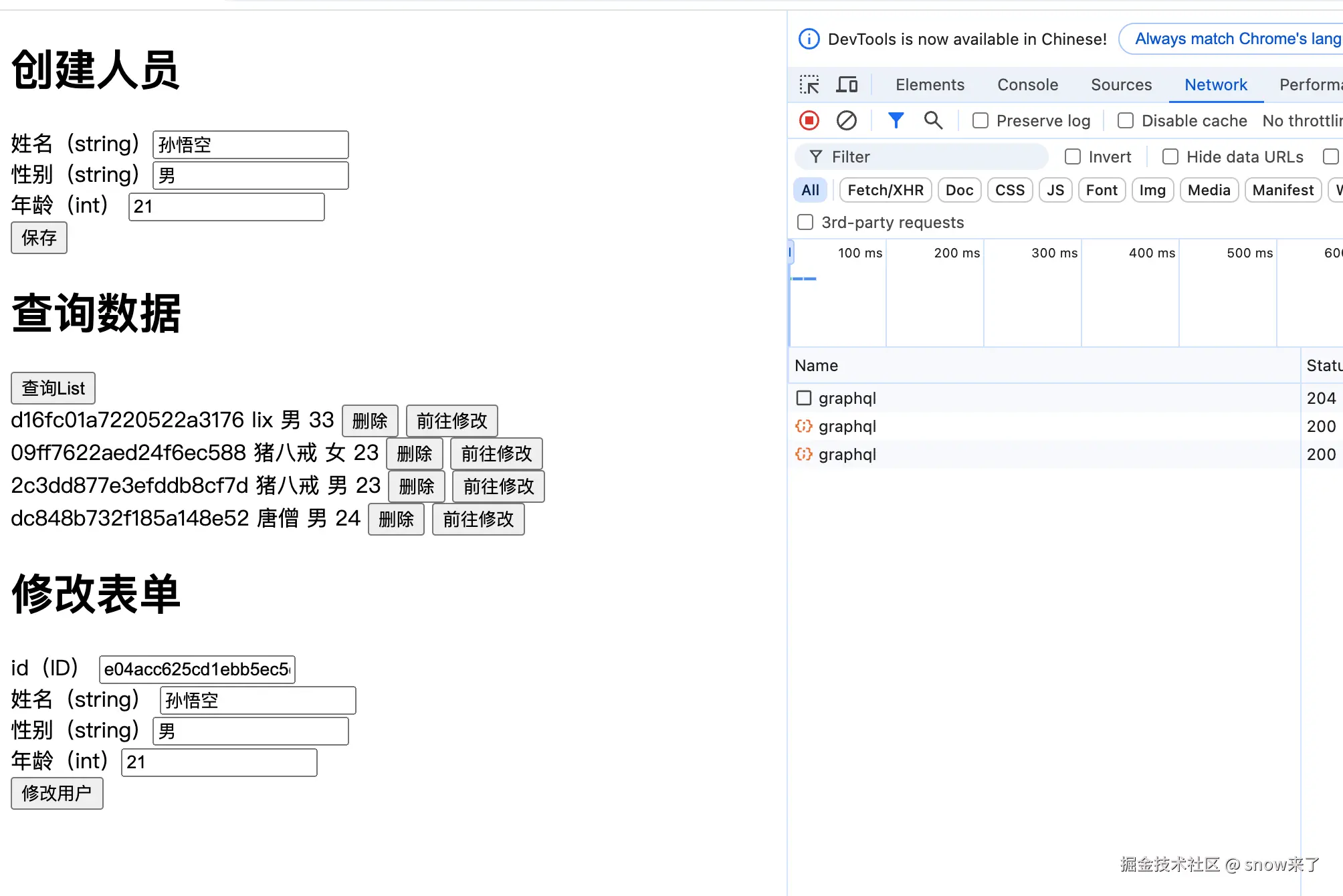This screenshot has width=1343, height=896.
Task: Toggle the device toolbar icon
Action: tap(847, 85)
